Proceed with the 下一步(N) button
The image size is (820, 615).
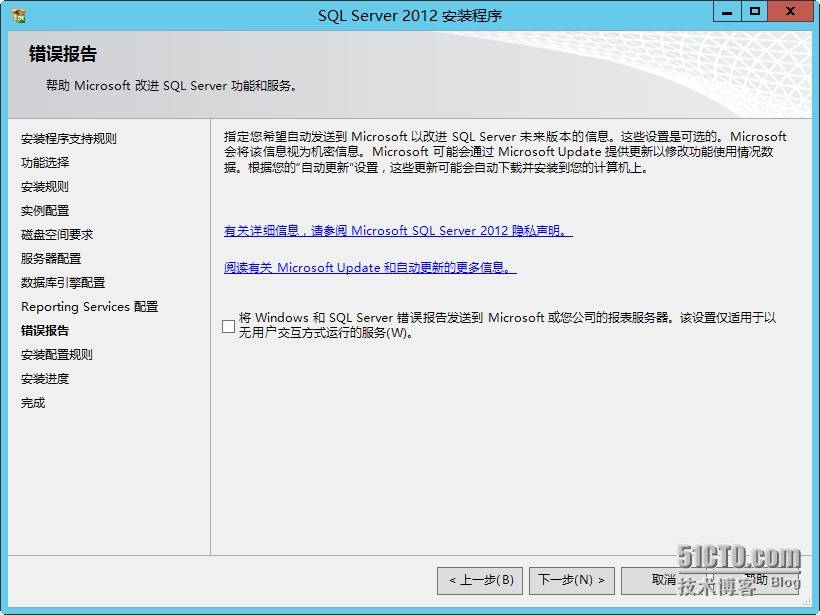click(572, 580)
